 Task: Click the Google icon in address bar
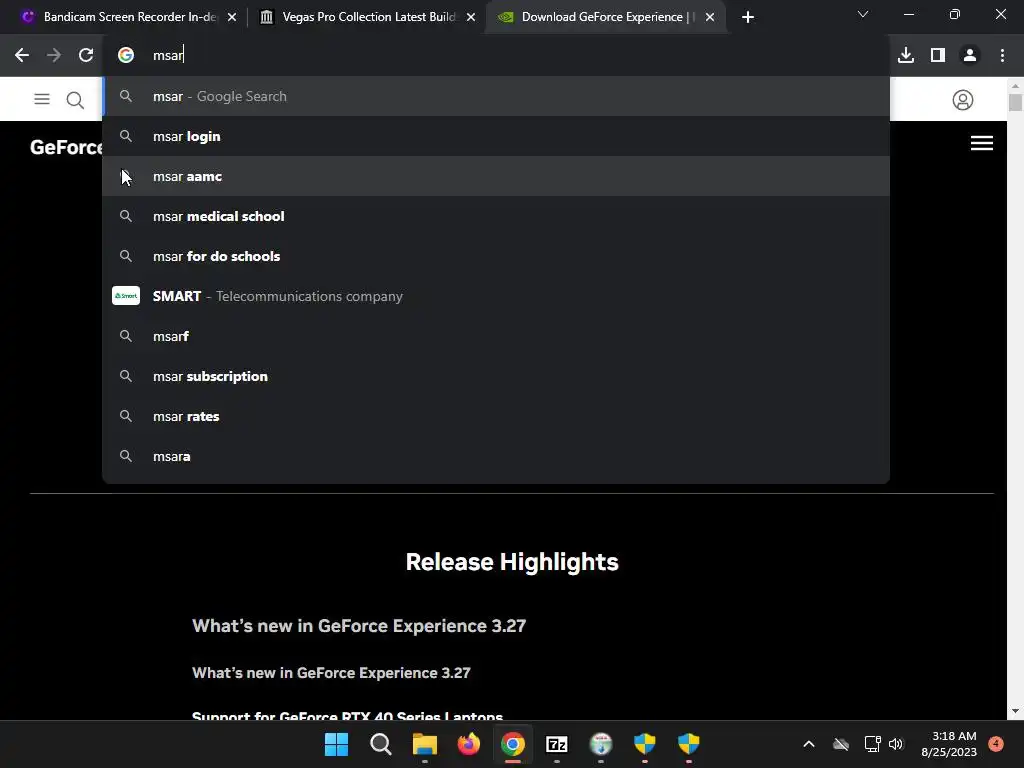[126, 56]
